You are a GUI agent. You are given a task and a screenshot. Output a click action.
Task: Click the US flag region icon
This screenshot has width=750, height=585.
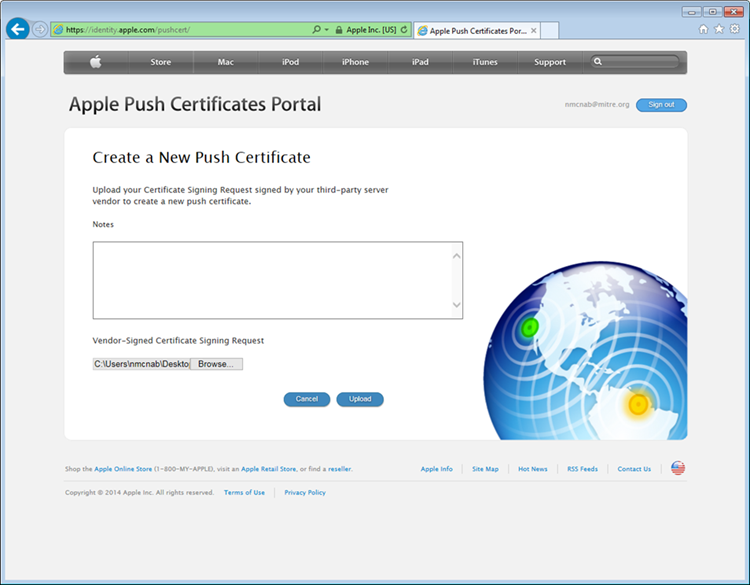(678, 468)
